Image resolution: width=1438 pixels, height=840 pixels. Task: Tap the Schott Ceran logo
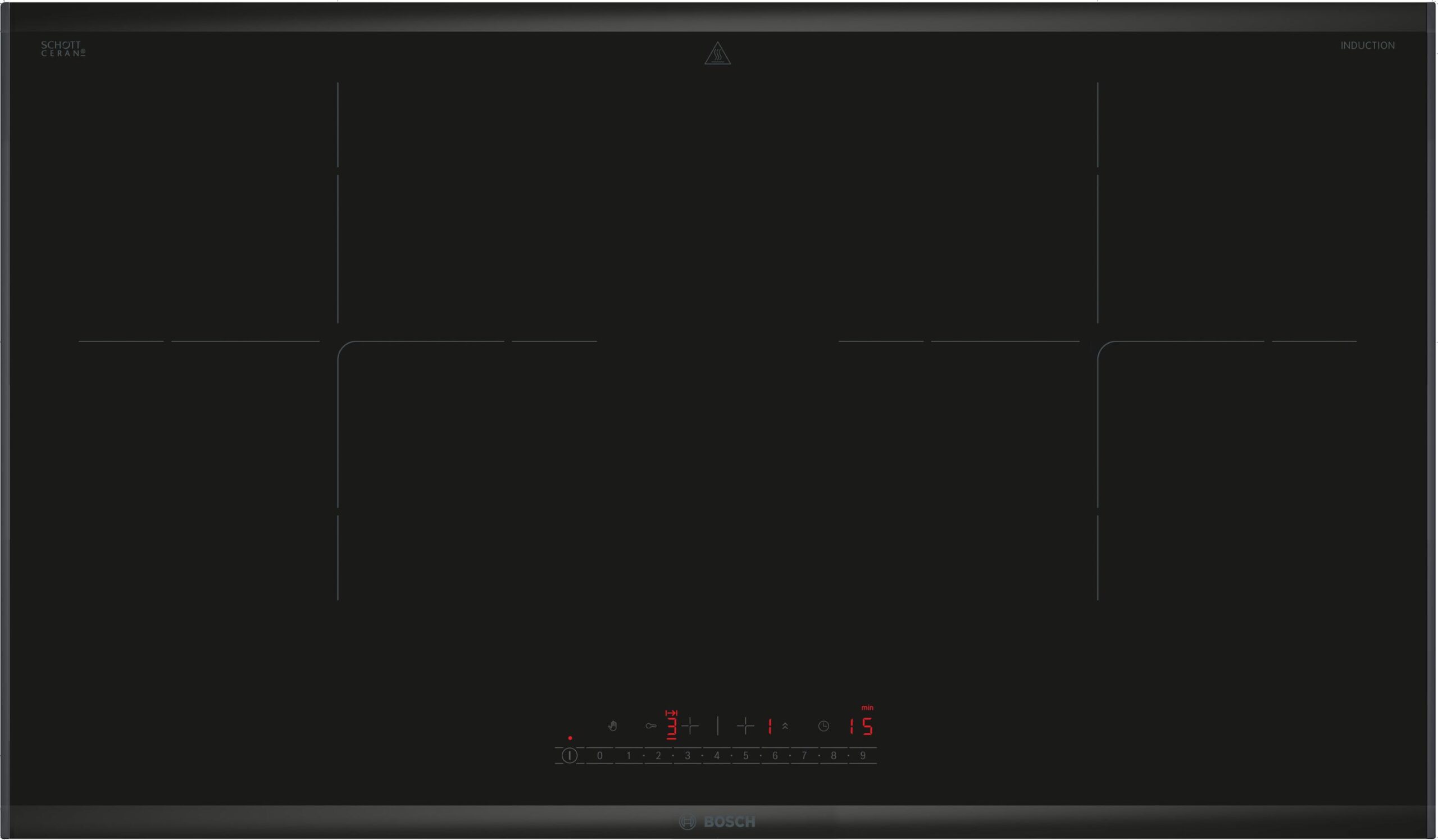coord(63,48)
